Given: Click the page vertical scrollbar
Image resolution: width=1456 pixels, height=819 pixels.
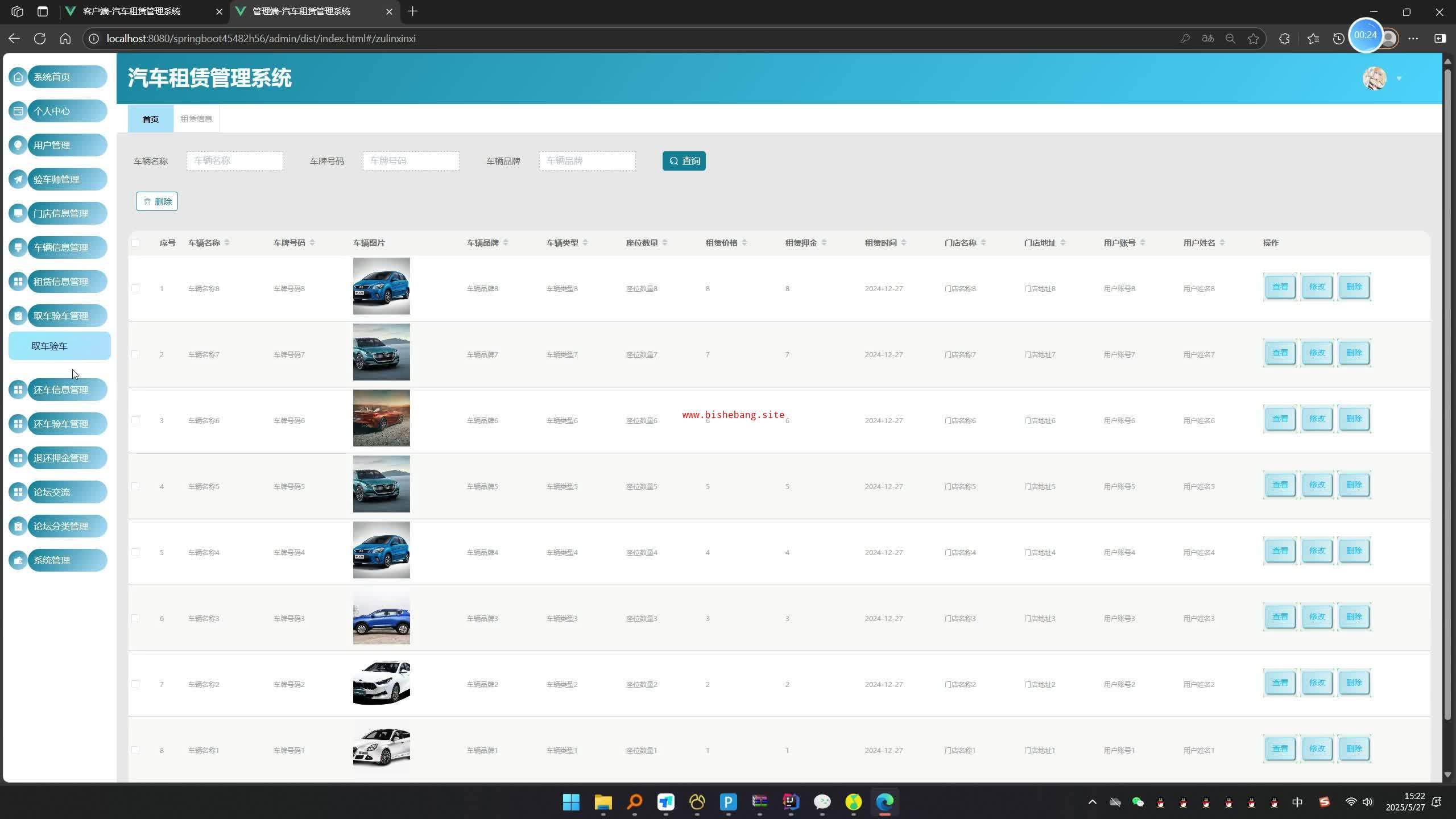Looking at the screenshot, I should (1447, 392).
